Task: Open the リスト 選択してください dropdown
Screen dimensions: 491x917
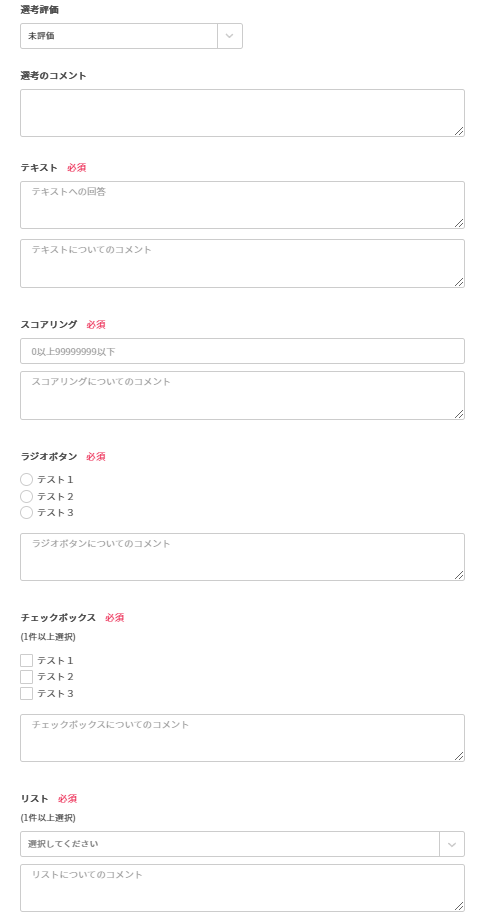Action: (243, 844)
